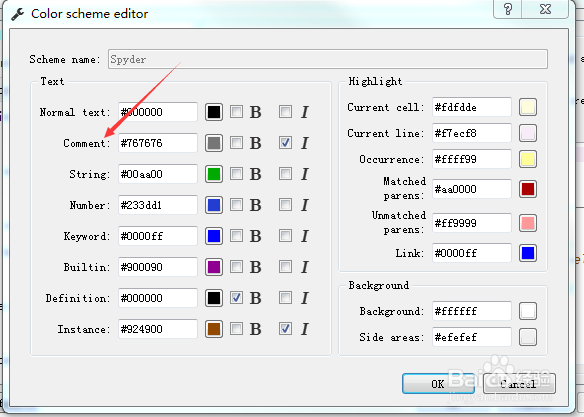
Task: Click the Occurrence yellow color swatch
Action: [528, 159]
